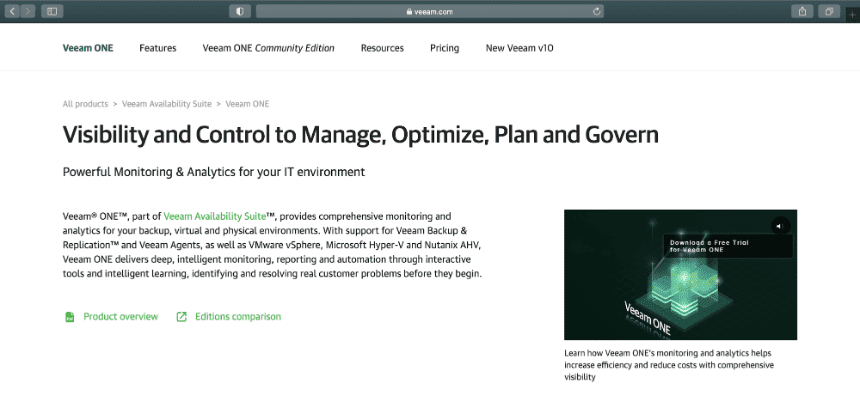
Task: Reload the page using the refresh icon
Action: 596,11
